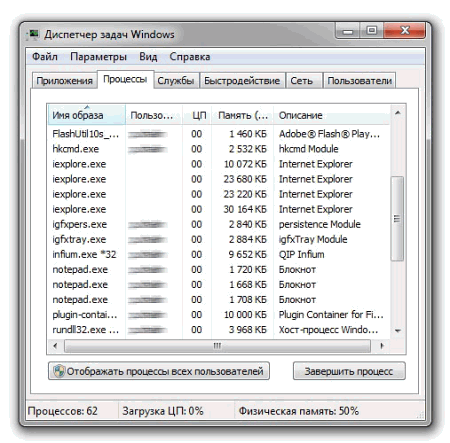The width and height of the screenshot is (450, 443).
Task: Sort by the Имя образа column header
Action: tap(87, 115)
